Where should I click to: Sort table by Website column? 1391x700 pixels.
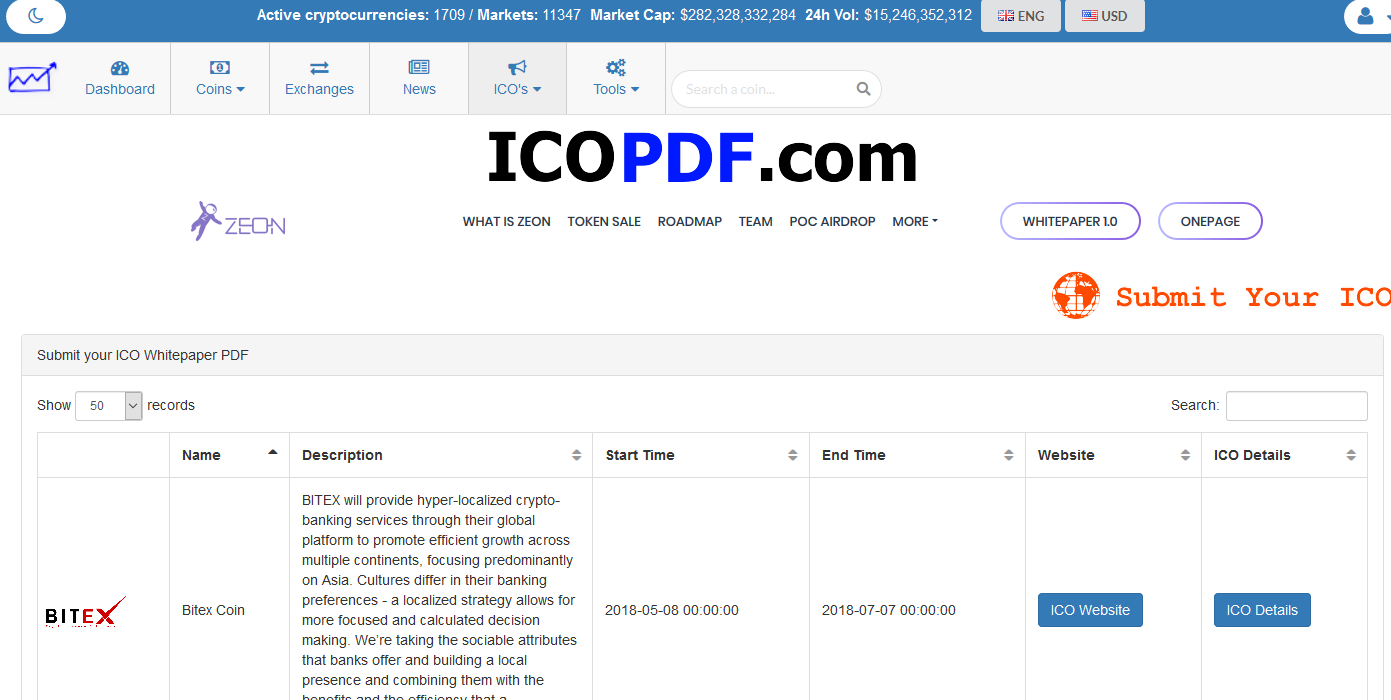click(x=1113, y=455)
